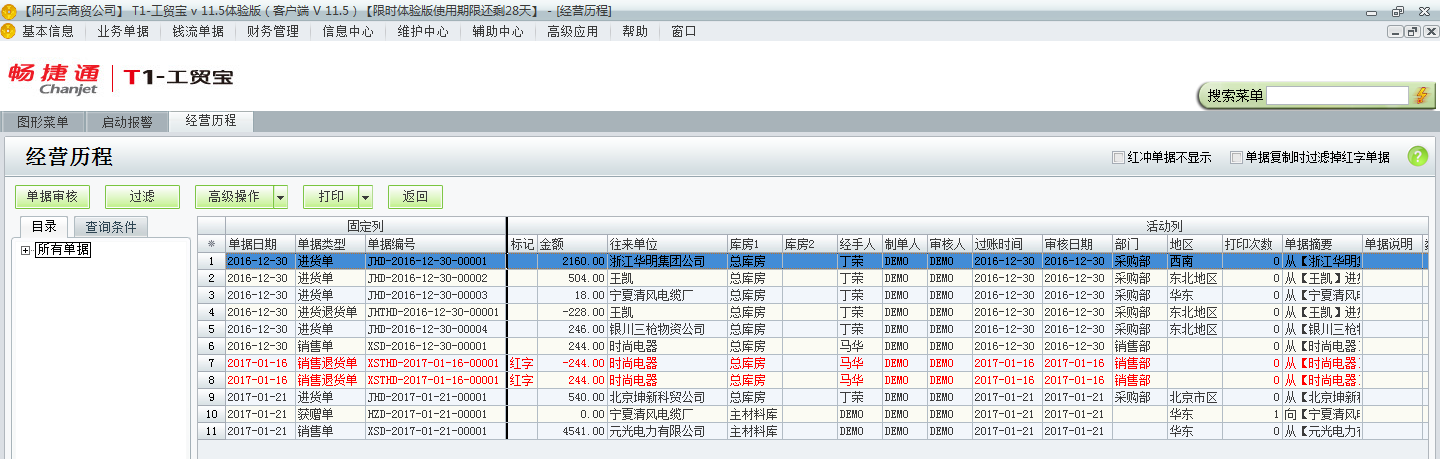Click the 单据编号 column header
The image size is (1440, 459).
point(435,243)
